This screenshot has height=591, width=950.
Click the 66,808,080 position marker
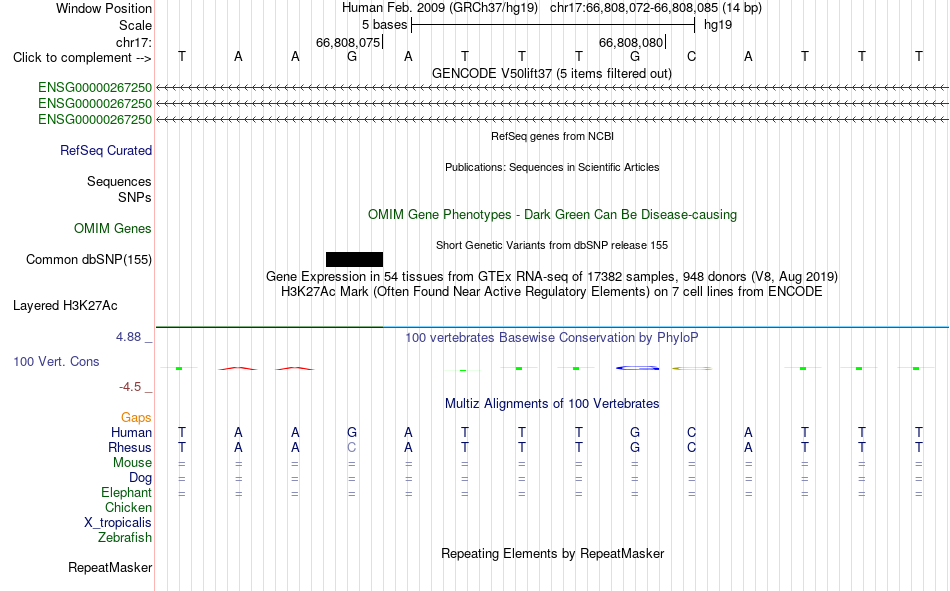632,42
